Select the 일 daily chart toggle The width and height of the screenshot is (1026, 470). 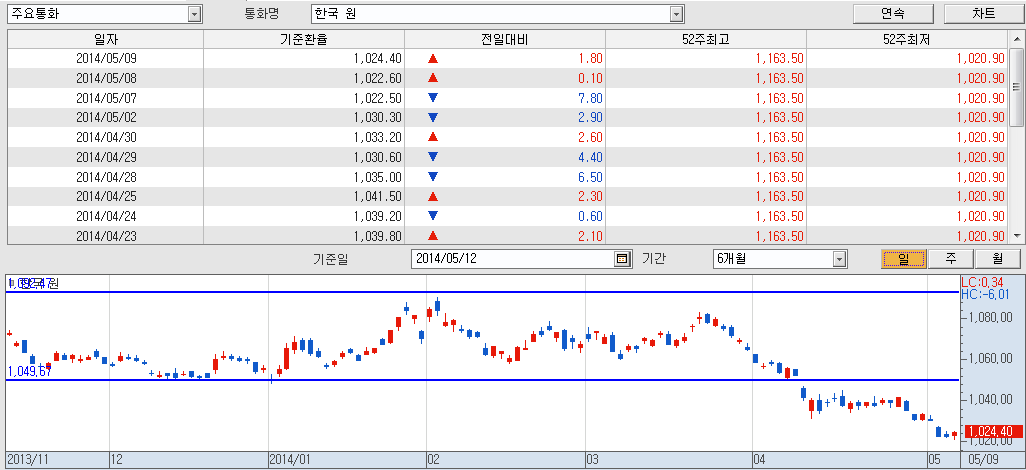(x=903, y=259)
